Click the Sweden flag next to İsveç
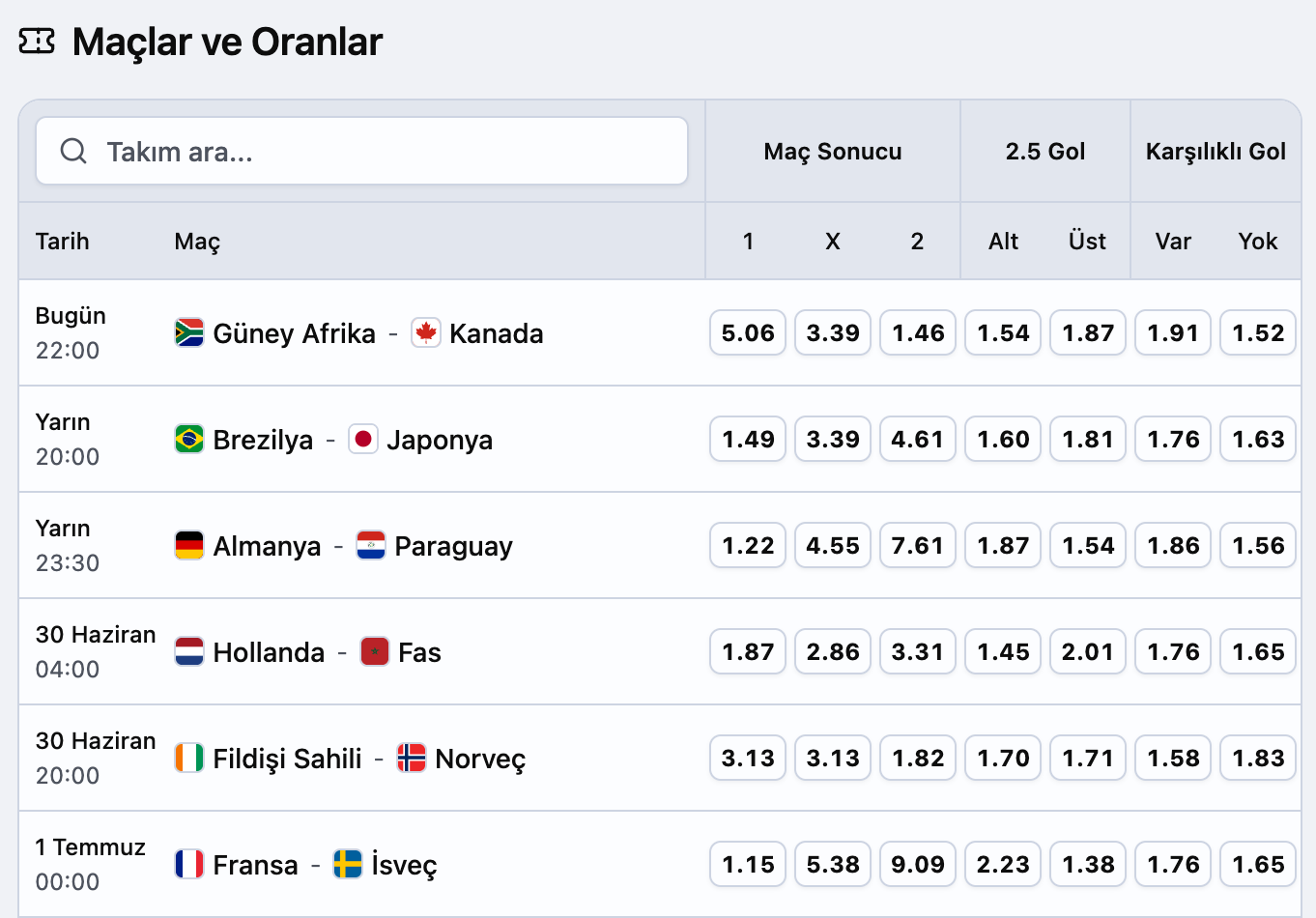Screen dimensions: 1316x918 coord(348,864)
